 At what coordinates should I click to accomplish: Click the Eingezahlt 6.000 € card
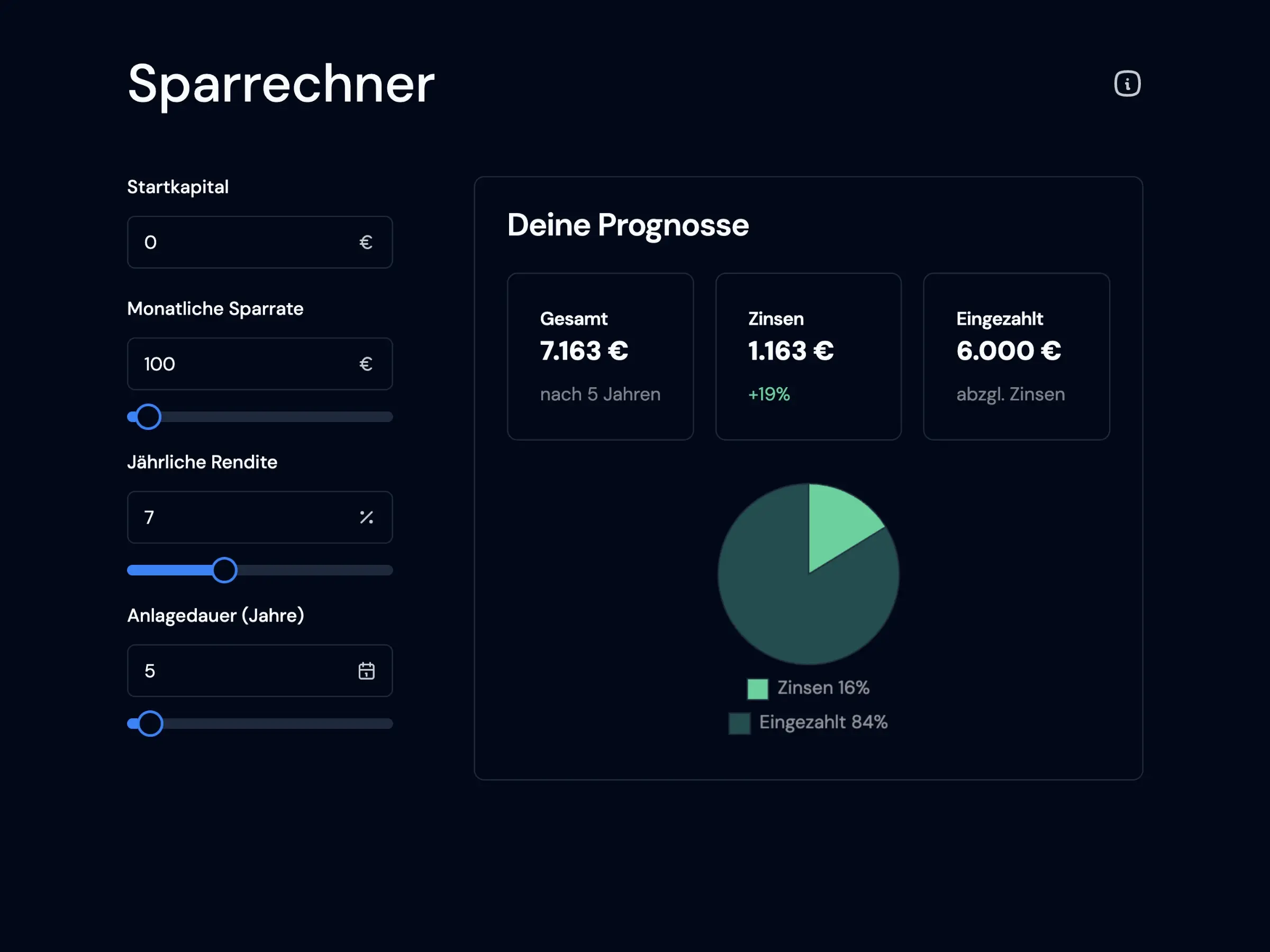(x=1016, y=356)
